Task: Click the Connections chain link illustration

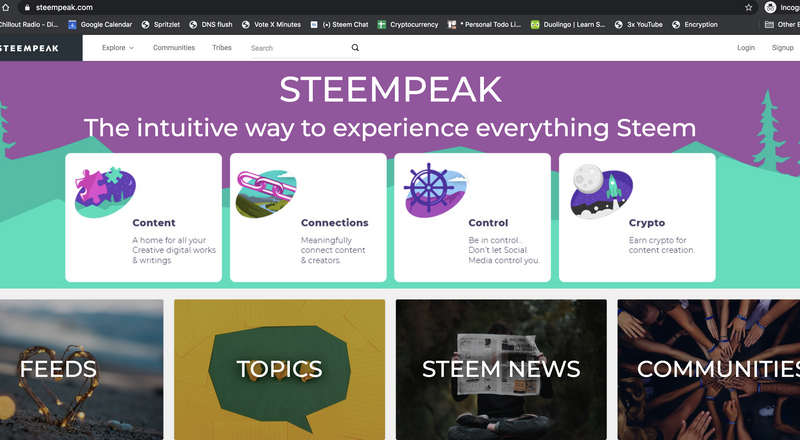Action: [x=266, y=194]
